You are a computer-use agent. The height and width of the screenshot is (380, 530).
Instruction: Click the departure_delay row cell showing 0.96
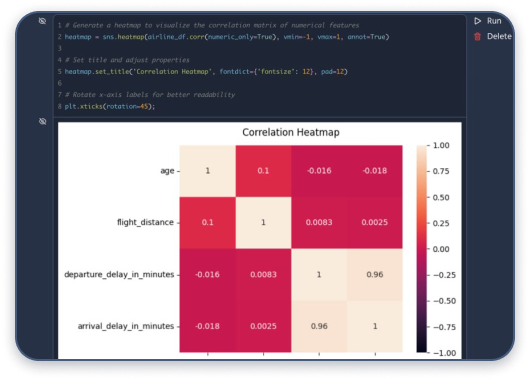click(x=375, y=274)
